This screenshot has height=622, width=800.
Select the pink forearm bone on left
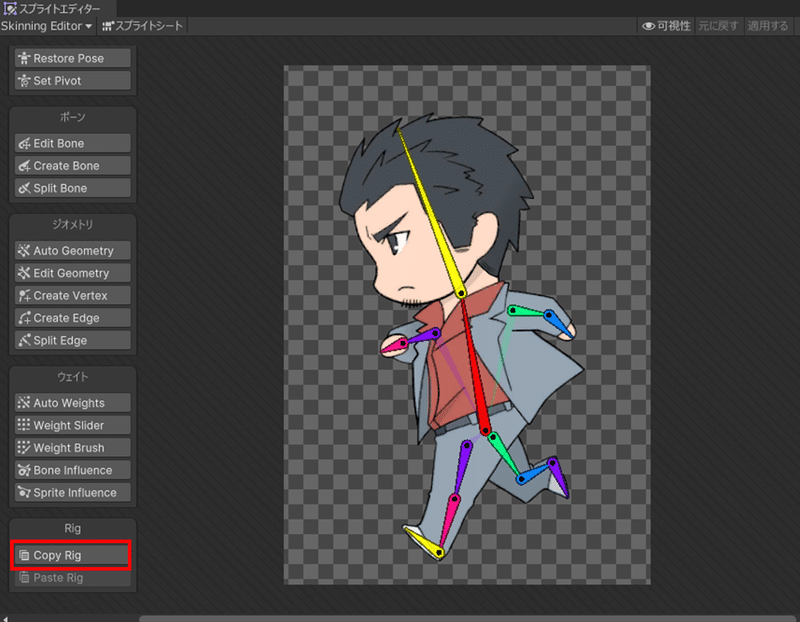[395, 346]
